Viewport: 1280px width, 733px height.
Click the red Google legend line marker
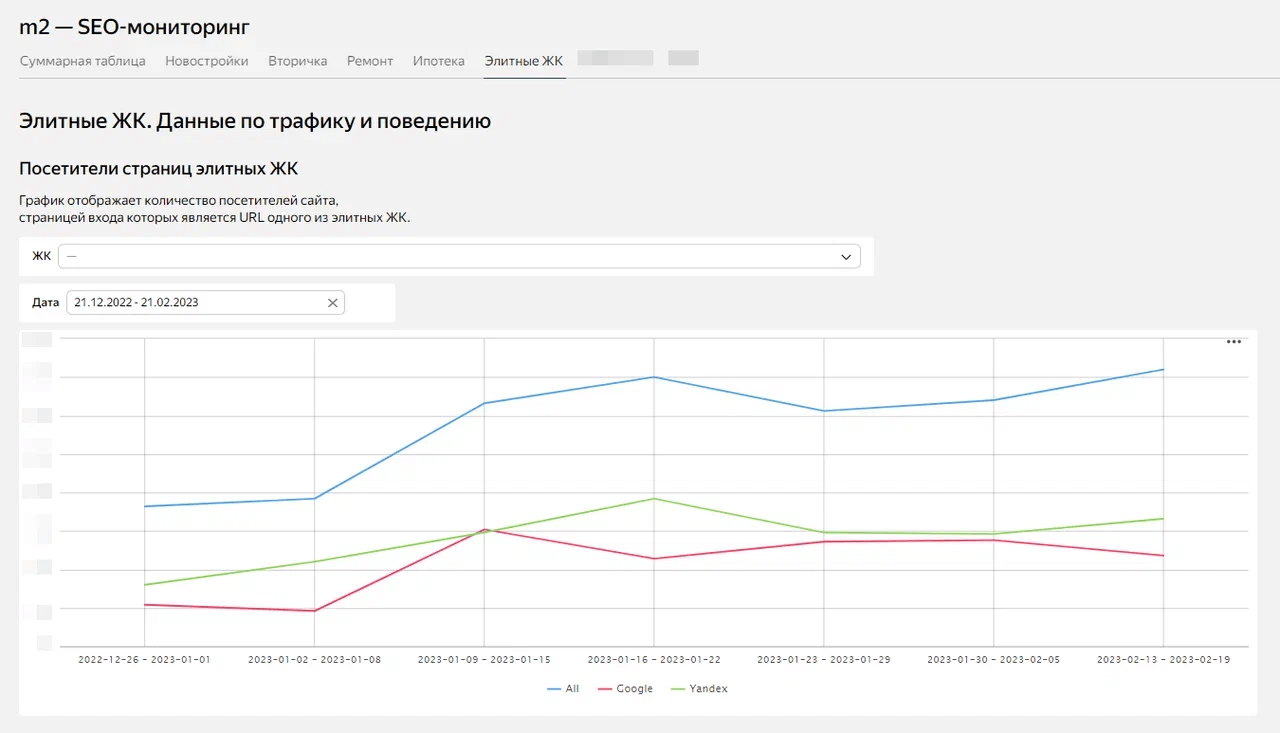click(x=604, y=689)
